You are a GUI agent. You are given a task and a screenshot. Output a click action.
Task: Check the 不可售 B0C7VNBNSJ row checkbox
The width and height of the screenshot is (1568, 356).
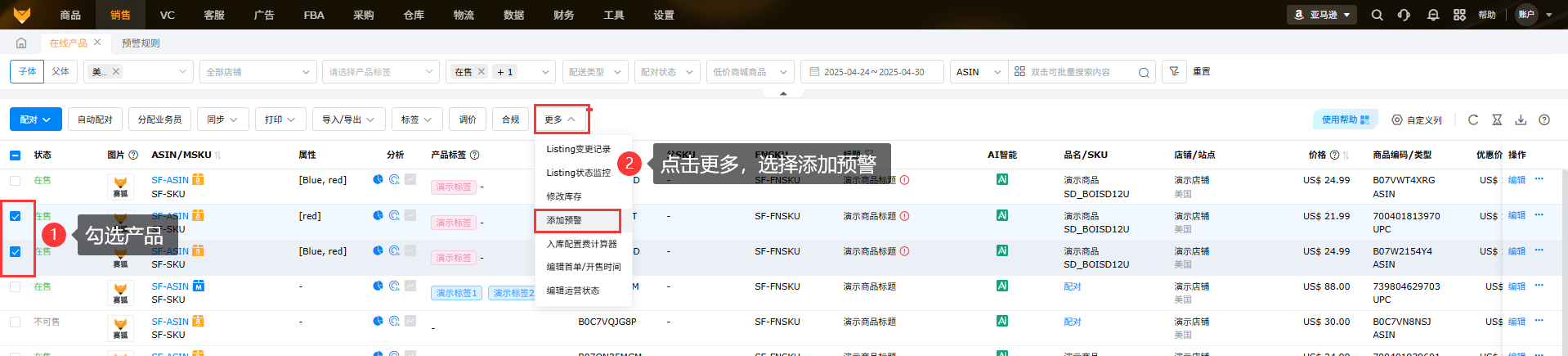click(x=15, y=322)
